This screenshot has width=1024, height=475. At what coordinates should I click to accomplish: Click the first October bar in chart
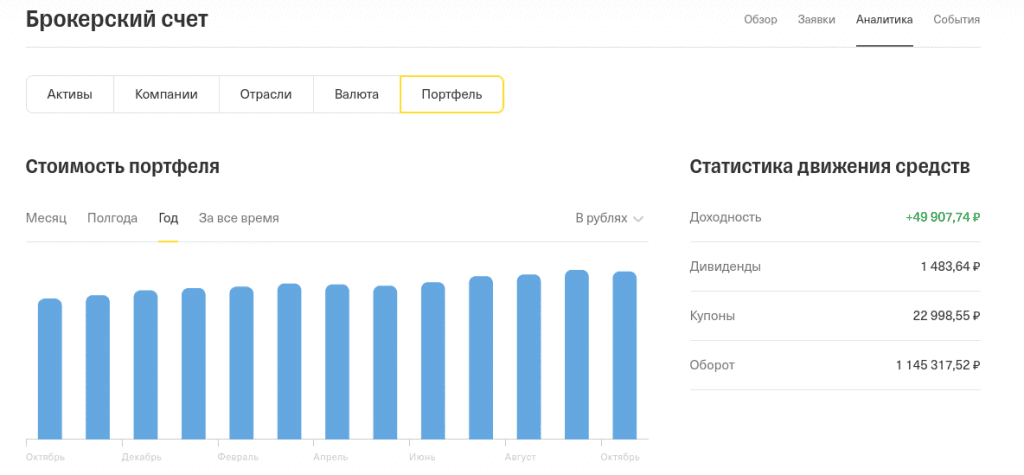pos(50,368)
